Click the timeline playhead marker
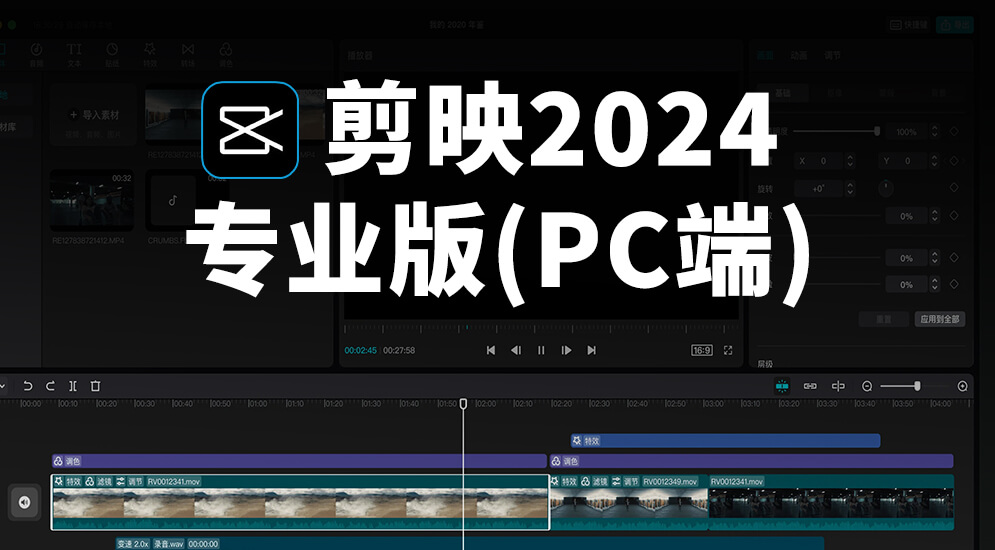 463,403
